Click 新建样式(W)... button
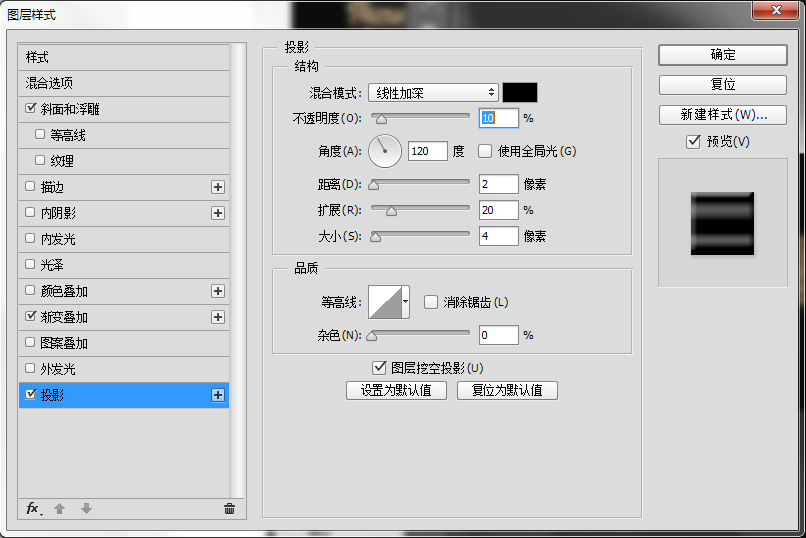The height and width of the screenshot is (538, 806). 723,115
